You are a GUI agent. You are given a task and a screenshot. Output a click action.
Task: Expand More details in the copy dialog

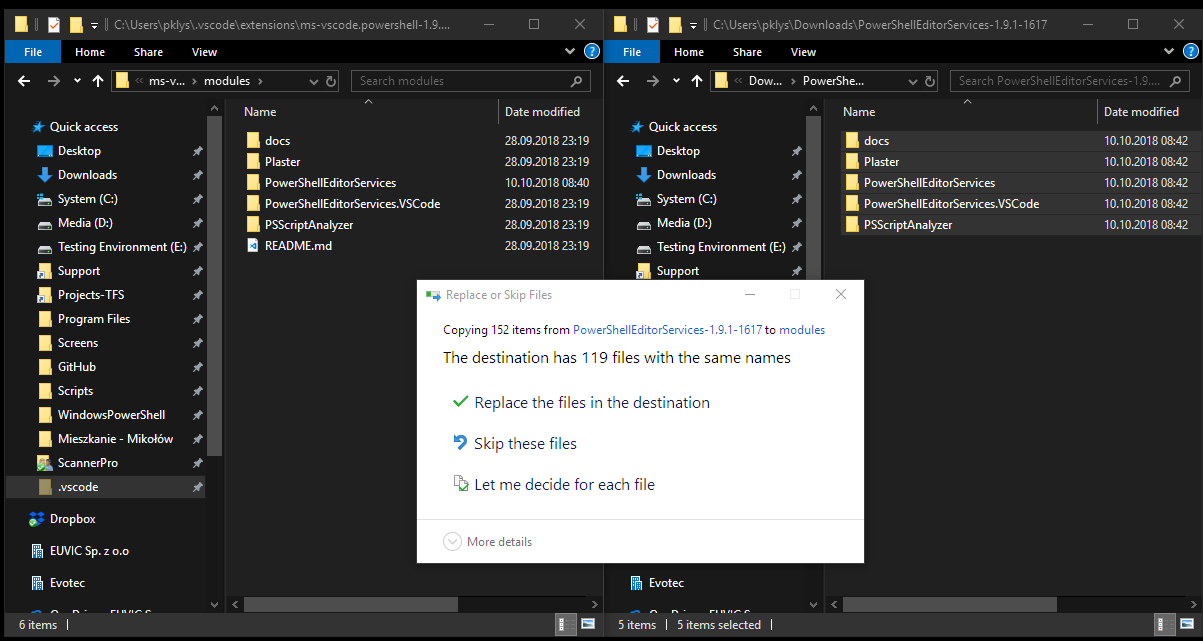(x=488, y=541)
